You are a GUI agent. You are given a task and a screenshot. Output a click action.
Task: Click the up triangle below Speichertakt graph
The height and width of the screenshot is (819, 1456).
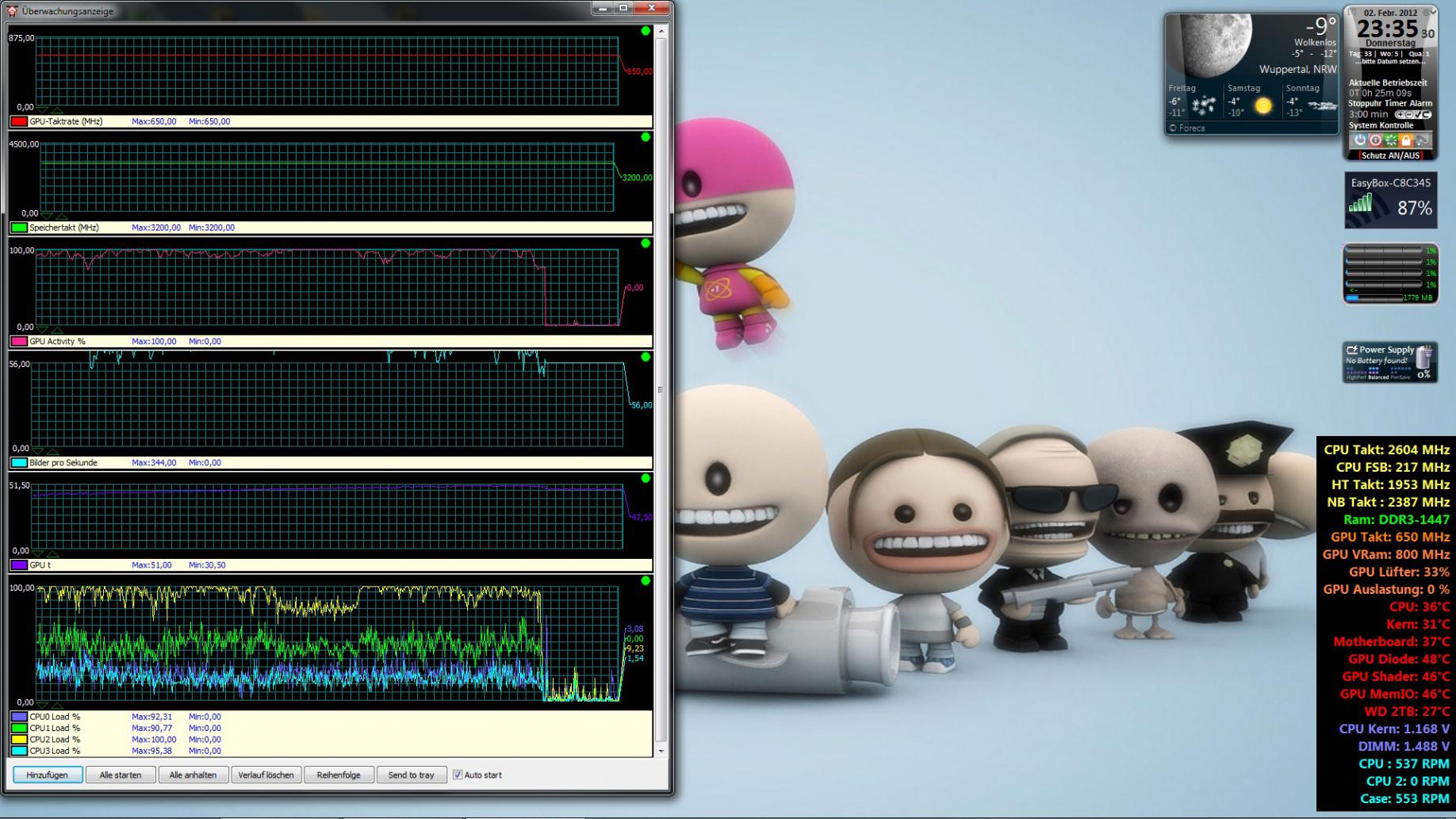click(x=62, y=216)
